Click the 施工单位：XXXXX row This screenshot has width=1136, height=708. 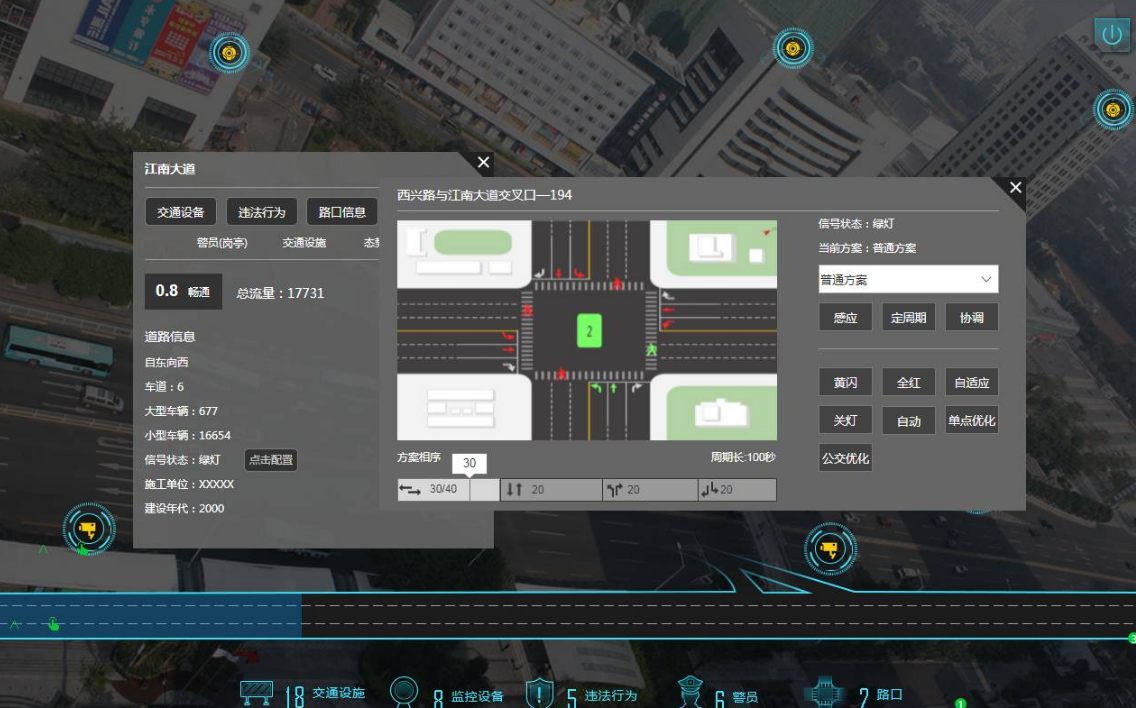189,484
